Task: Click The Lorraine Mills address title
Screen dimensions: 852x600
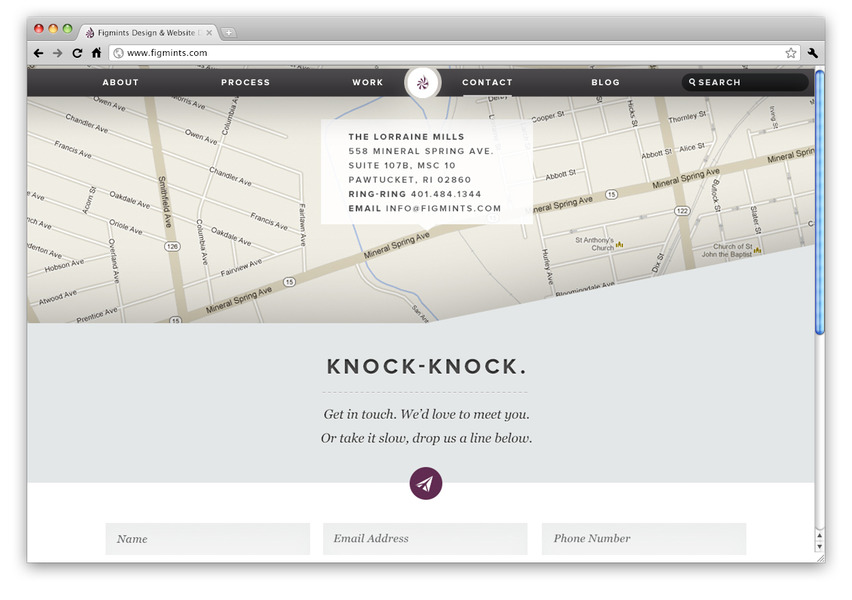Action: [x=406, y=137]
